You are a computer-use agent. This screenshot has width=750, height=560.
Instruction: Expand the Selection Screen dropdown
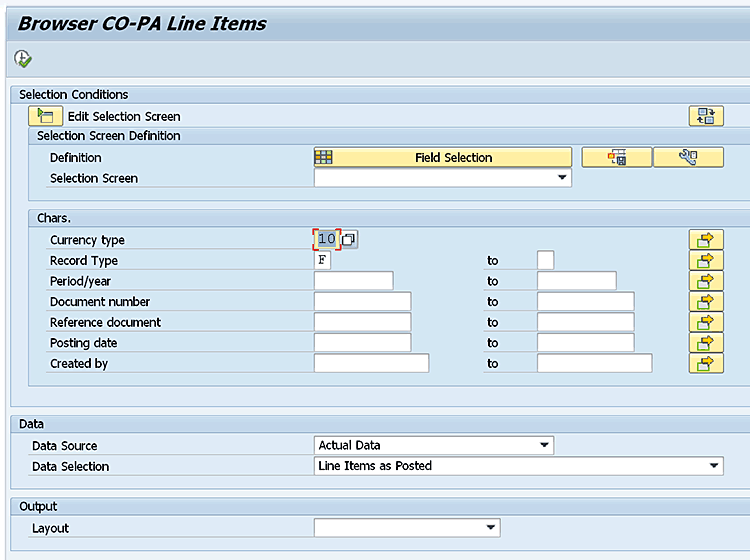(561, 178)
